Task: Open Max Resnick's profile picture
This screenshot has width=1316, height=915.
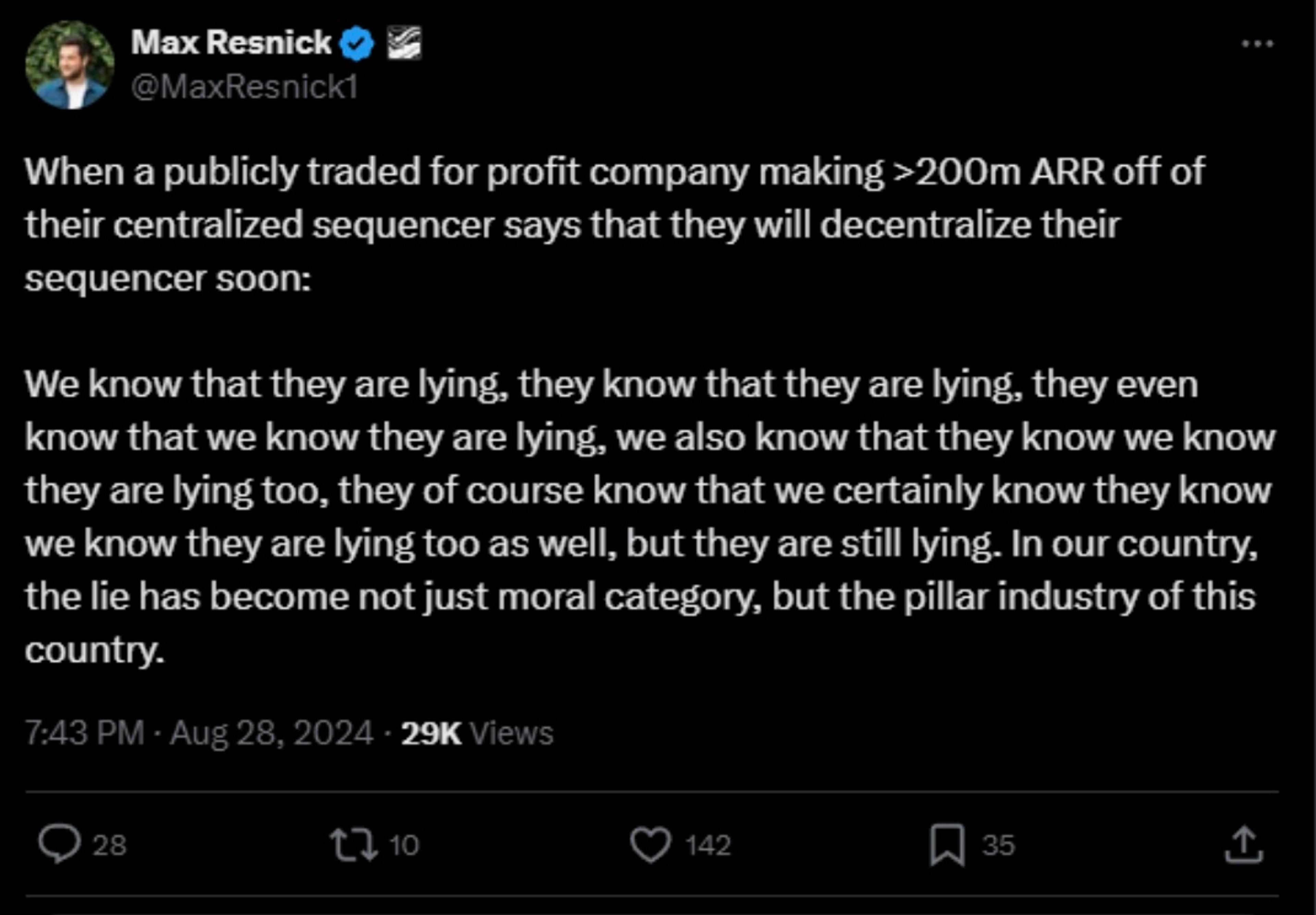Action: (x=69, y=65)
